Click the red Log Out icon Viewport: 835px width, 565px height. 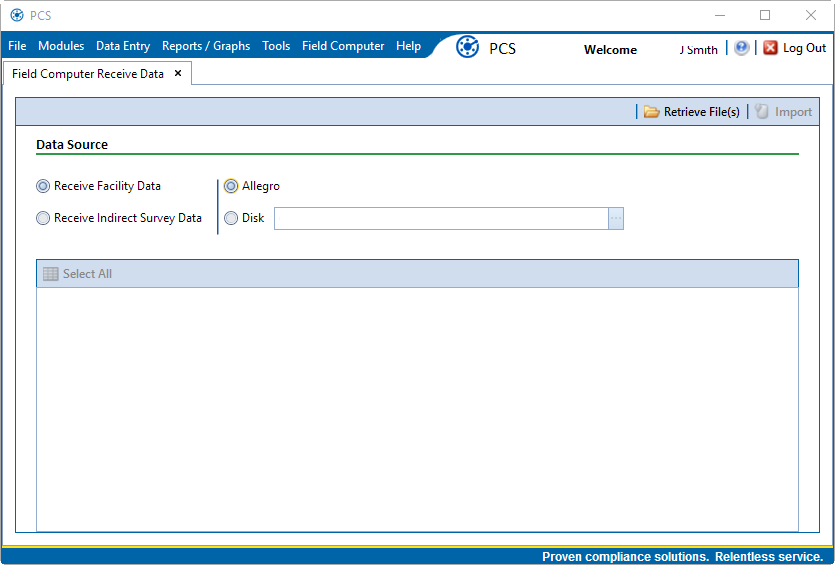[770, 48]
